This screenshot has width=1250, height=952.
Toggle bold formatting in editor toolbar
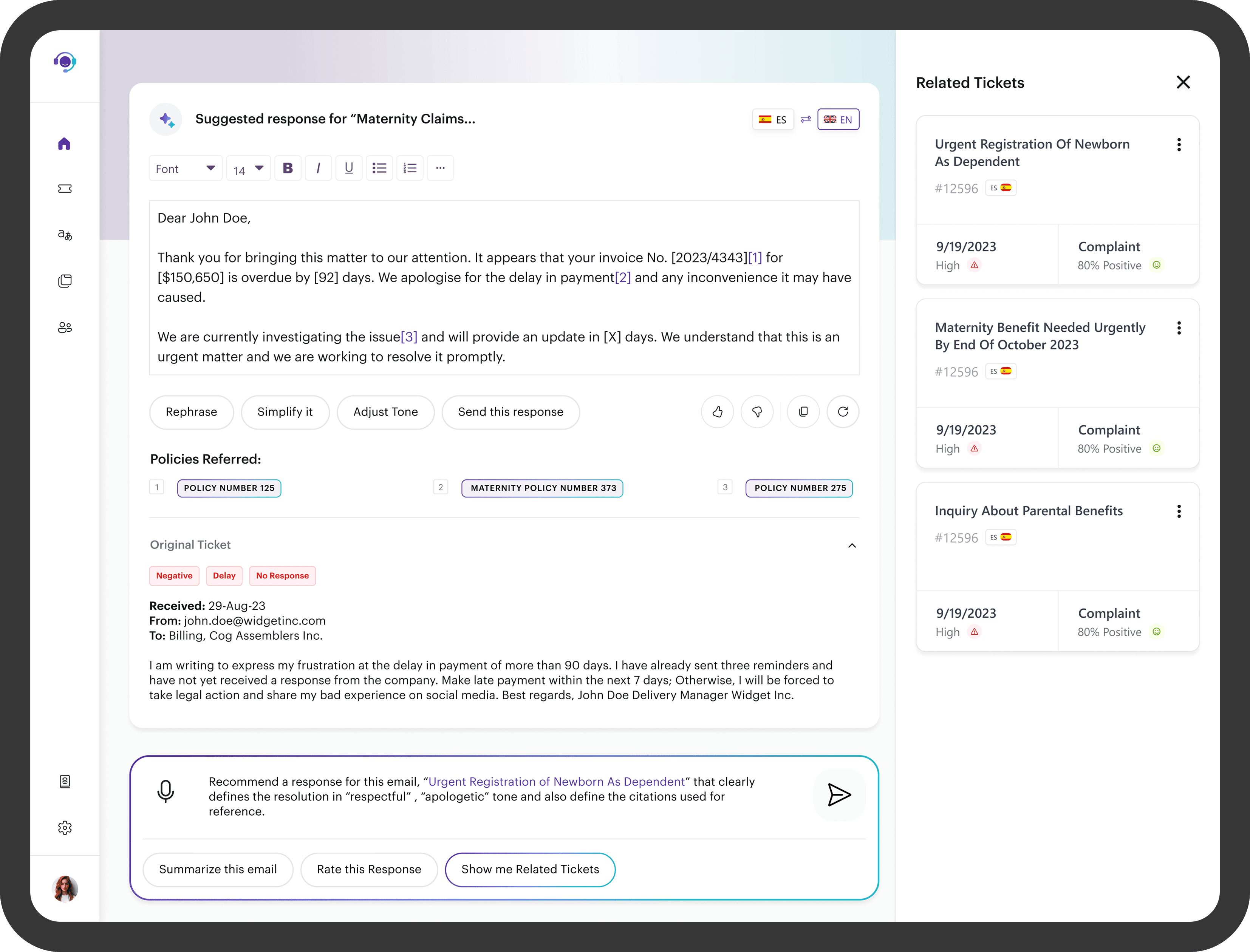(x=288, y=168)
